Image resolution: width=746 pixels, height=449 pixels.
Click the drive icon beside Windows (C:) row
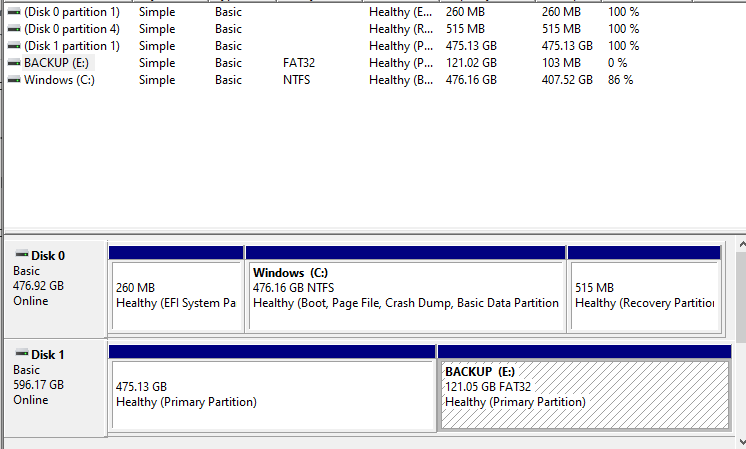pyautogui.click(x=14, y=80)
